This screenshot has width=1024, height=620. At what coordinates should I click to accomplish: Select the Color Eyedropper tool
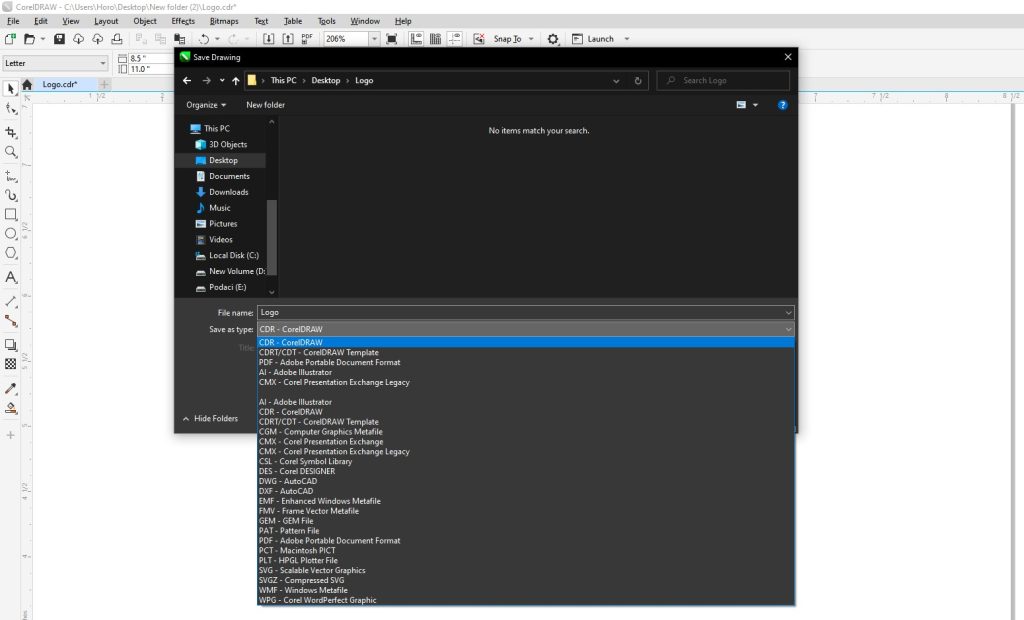10,389
